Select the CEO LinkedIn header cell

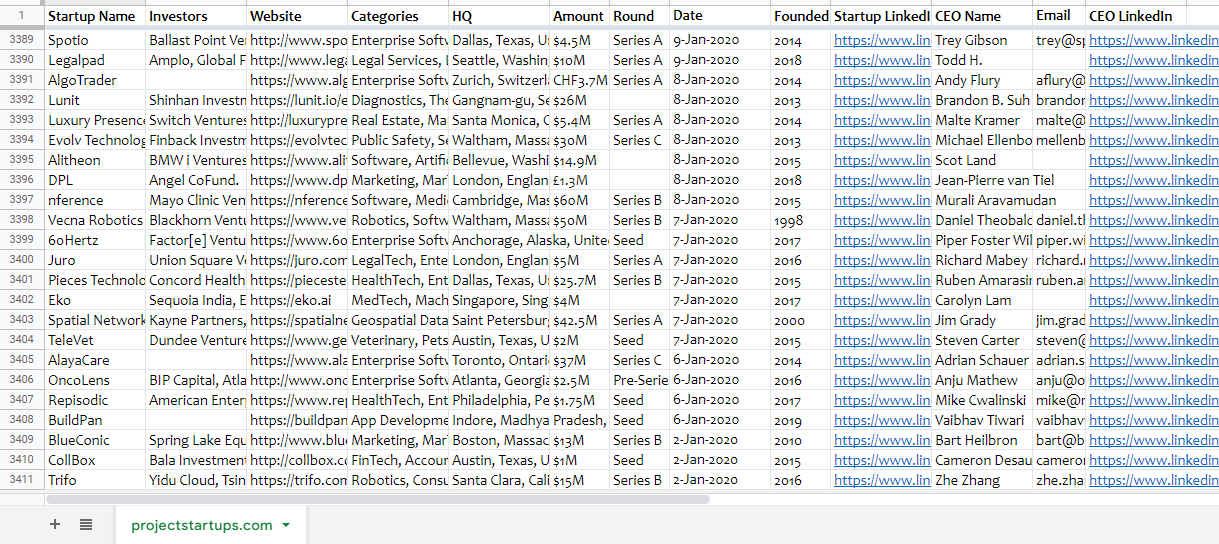click(x=1136, y=16)
